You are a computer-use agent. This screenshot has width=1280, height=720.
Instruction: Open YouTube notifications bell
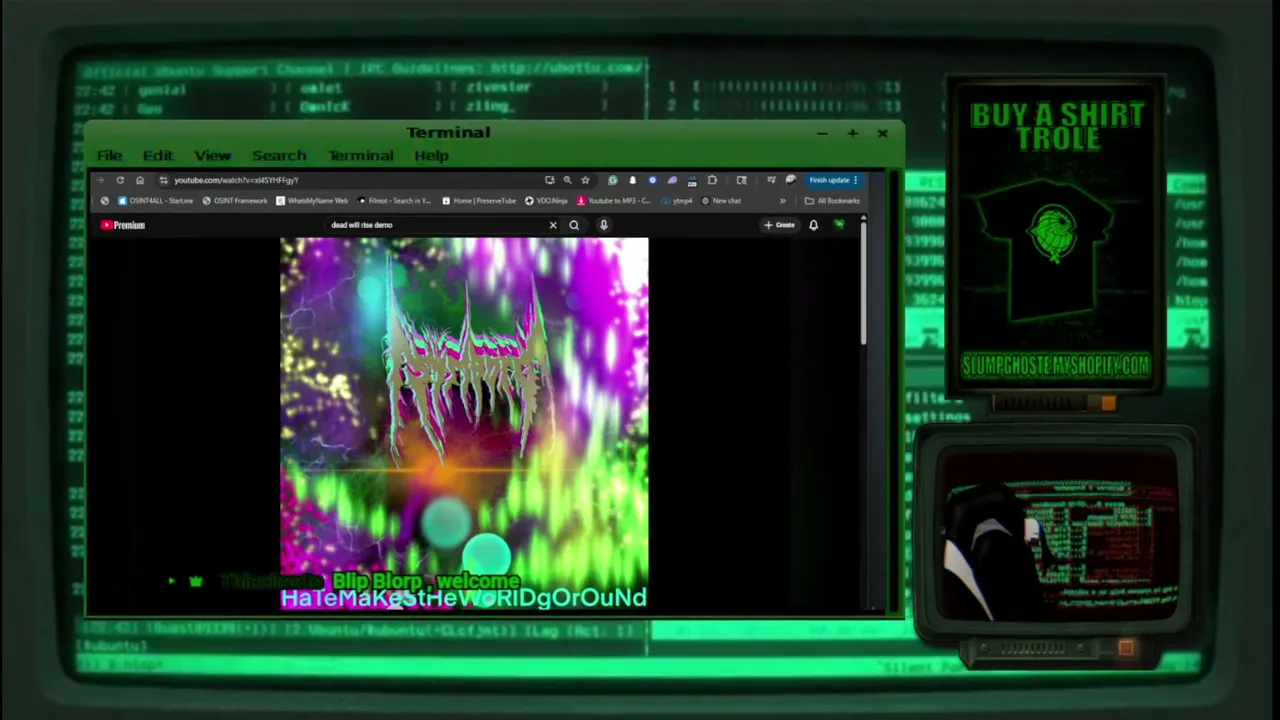(x=813, y=225)
